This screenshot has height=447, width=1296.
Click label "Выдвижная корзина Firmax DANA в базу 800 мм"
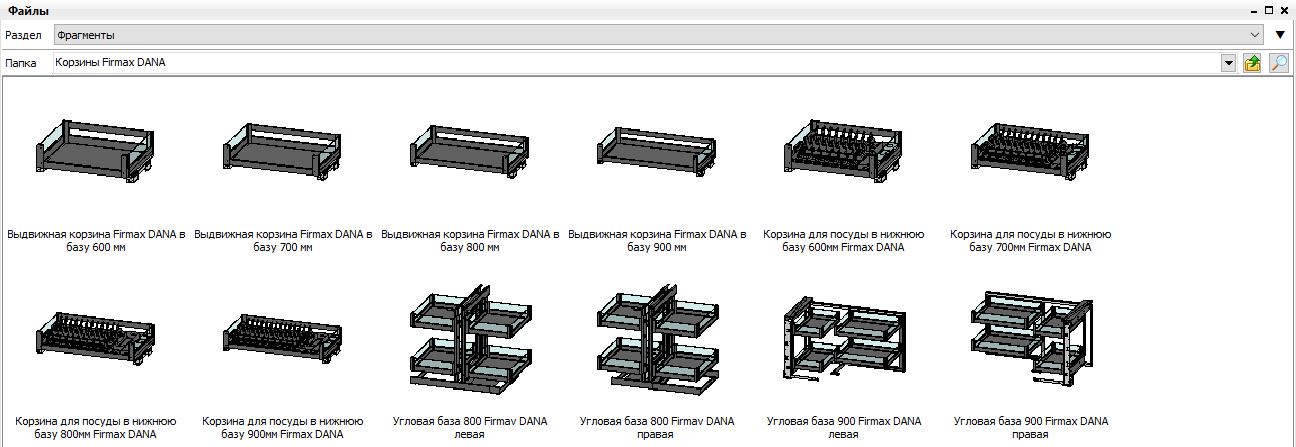(470, 241)
